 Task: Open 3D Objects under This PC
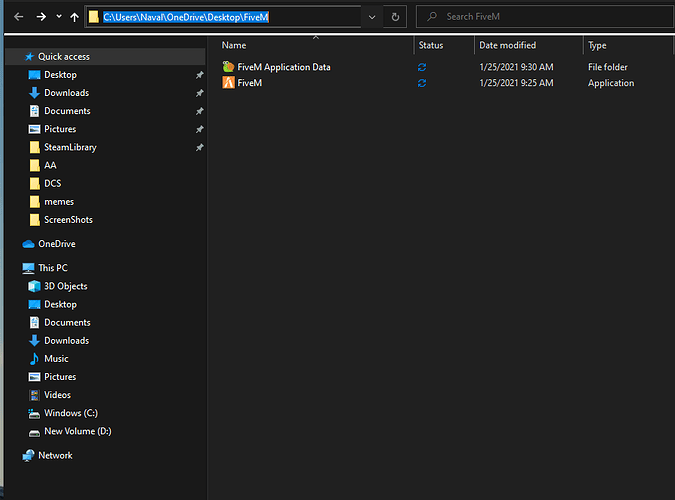[x=65, y=286]
